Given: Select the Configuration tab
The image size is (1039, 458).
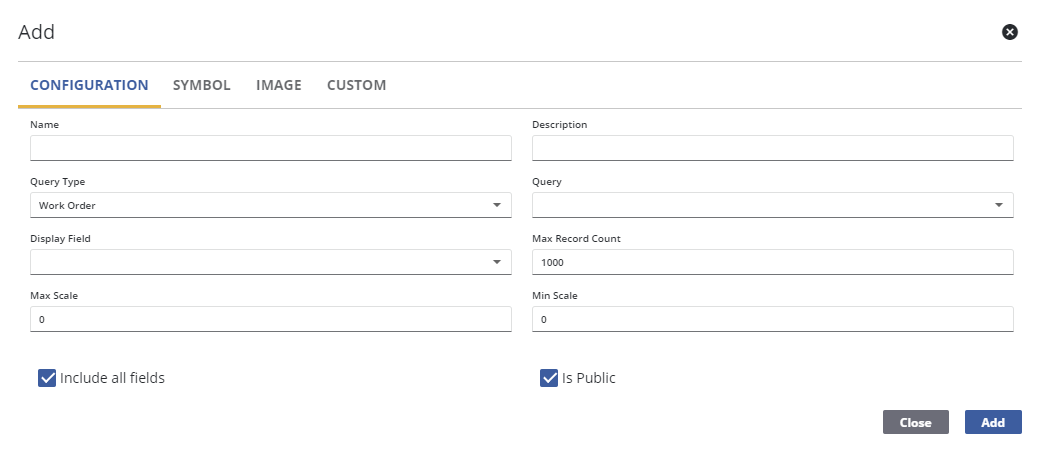Looking at the screenshot, I should click(89, 85).
